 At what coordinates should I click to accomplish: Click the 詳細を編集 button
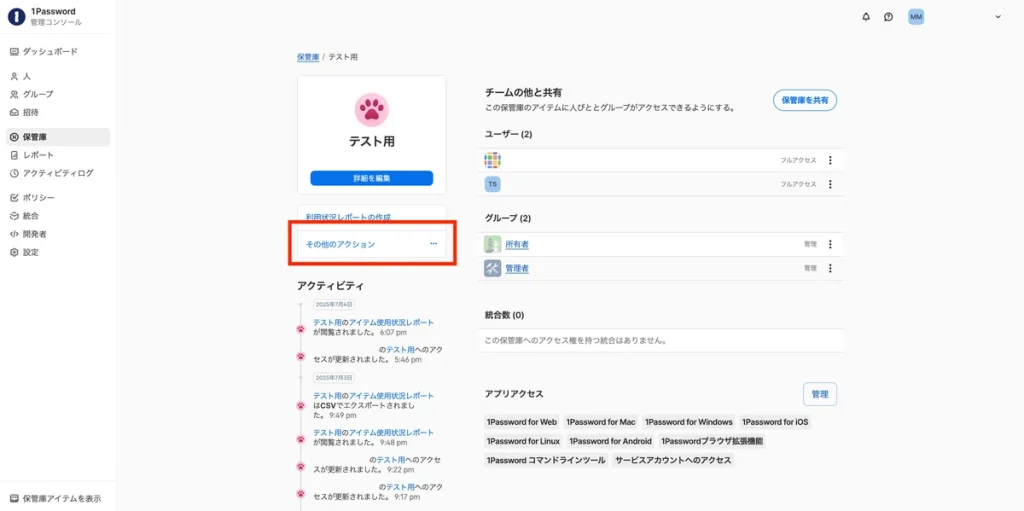[x=371, y=178]
